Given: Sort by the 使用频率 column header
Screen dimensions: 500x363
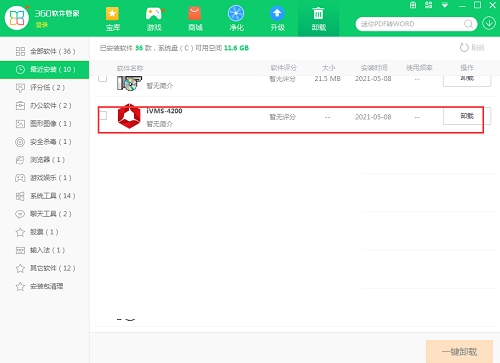Looking at the screenshot, I should (x=419, y=68).
